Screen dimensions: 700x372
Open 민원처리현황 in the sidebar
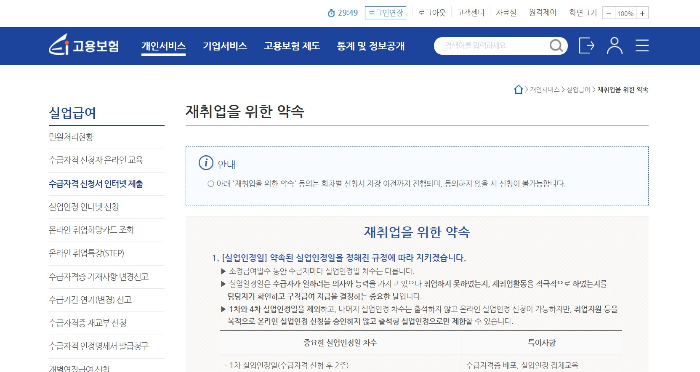(x=71, y=137)
